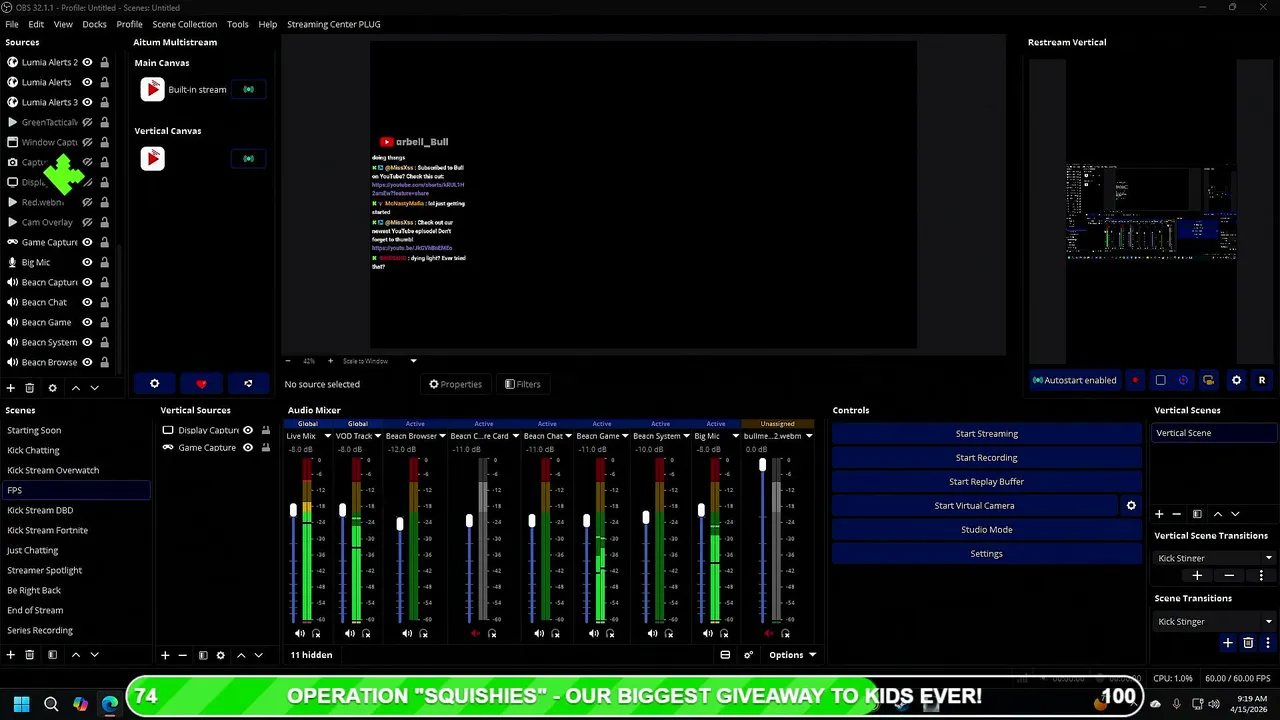1280x720 pixels.
Task: Add a Scene Transition with plus
Action: click(1228, 643)
